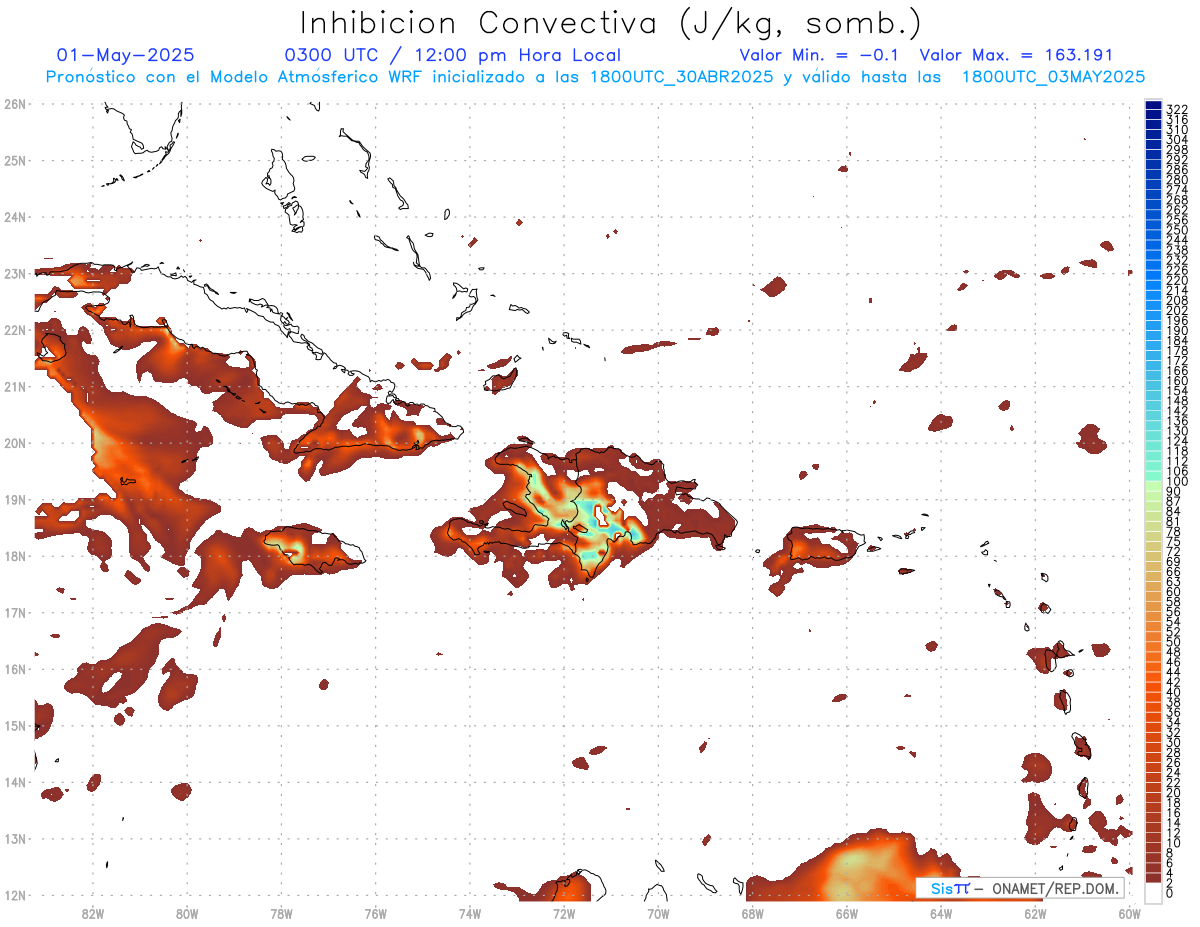Click the 12N latitude label

(15, 894)
